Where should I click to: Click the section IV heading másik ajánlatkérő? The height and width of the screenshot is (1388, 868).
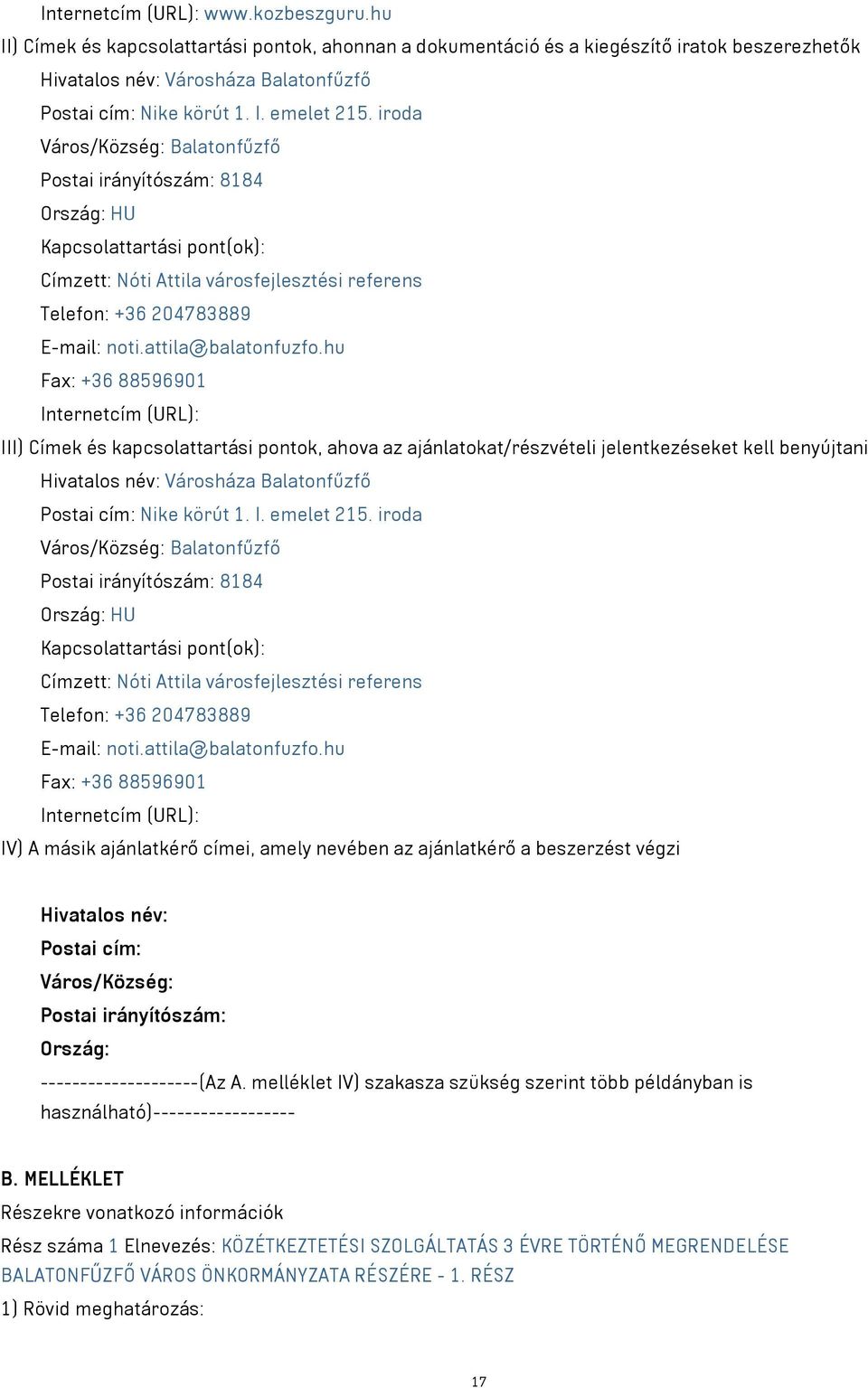[340, 848]
